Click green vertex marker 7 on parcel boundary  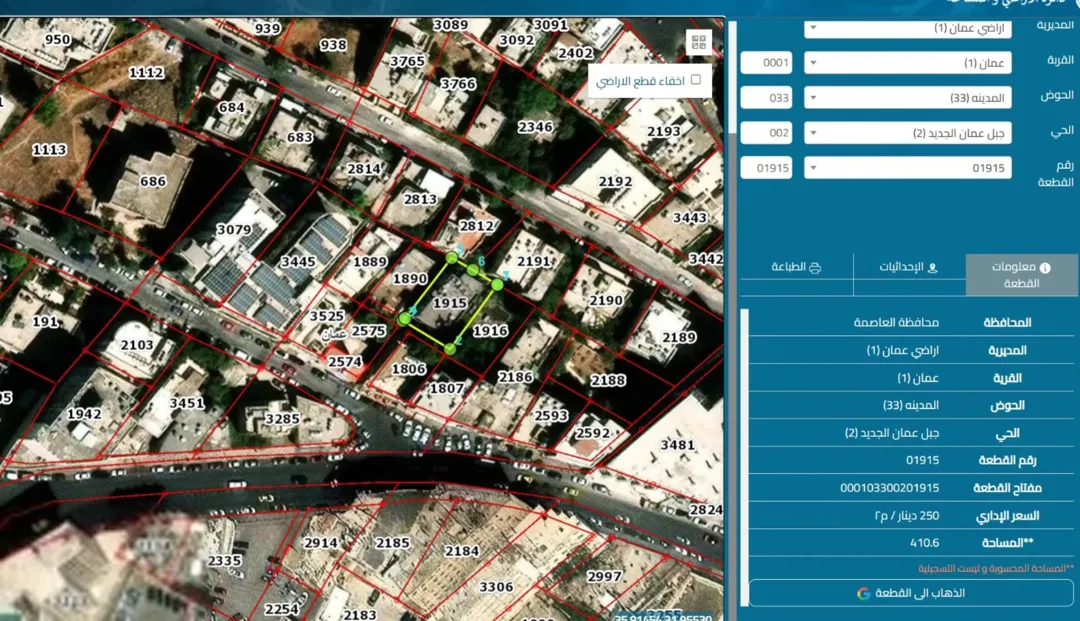(x=497, y=284)
